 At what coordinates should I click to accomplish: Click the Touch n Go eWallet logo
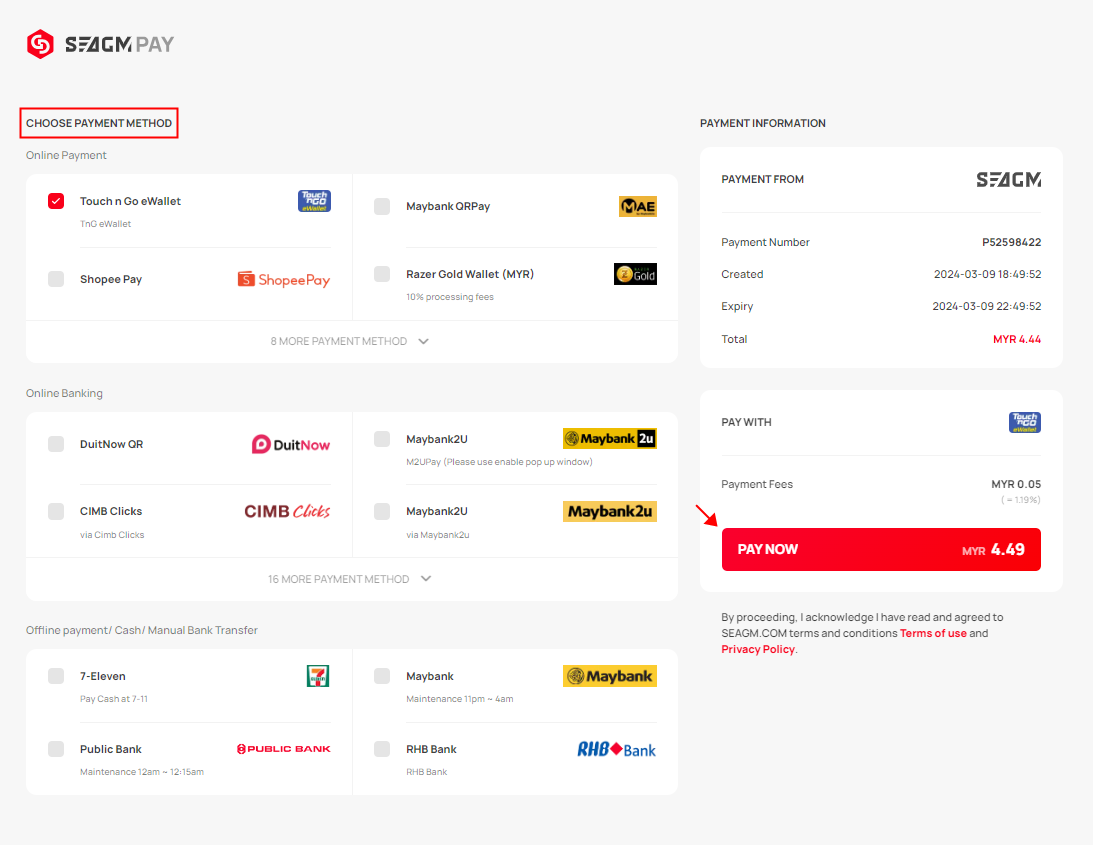click(314, 201)
